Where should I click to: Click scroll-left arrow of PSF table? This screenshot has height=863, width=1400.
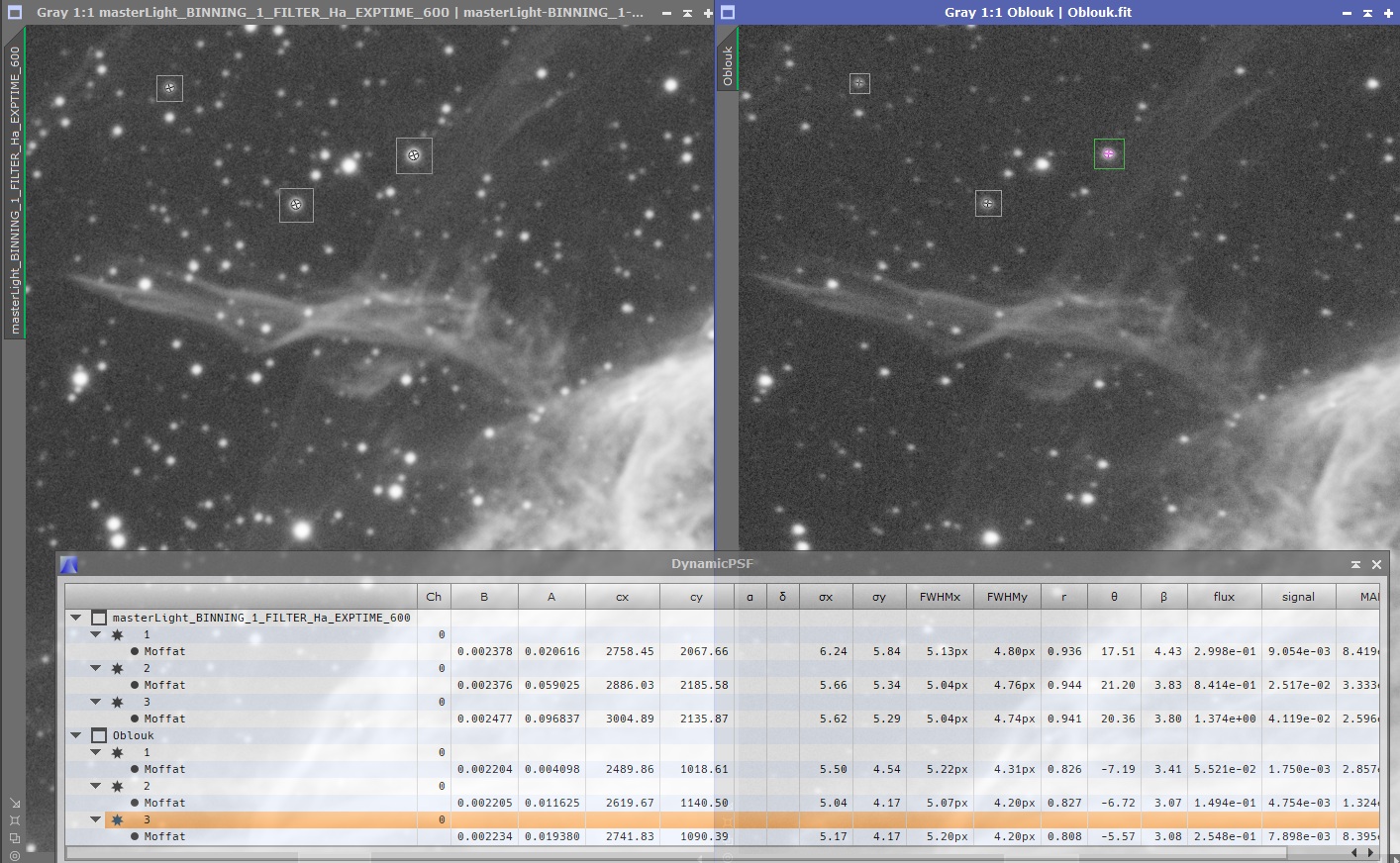point(1354,852)
